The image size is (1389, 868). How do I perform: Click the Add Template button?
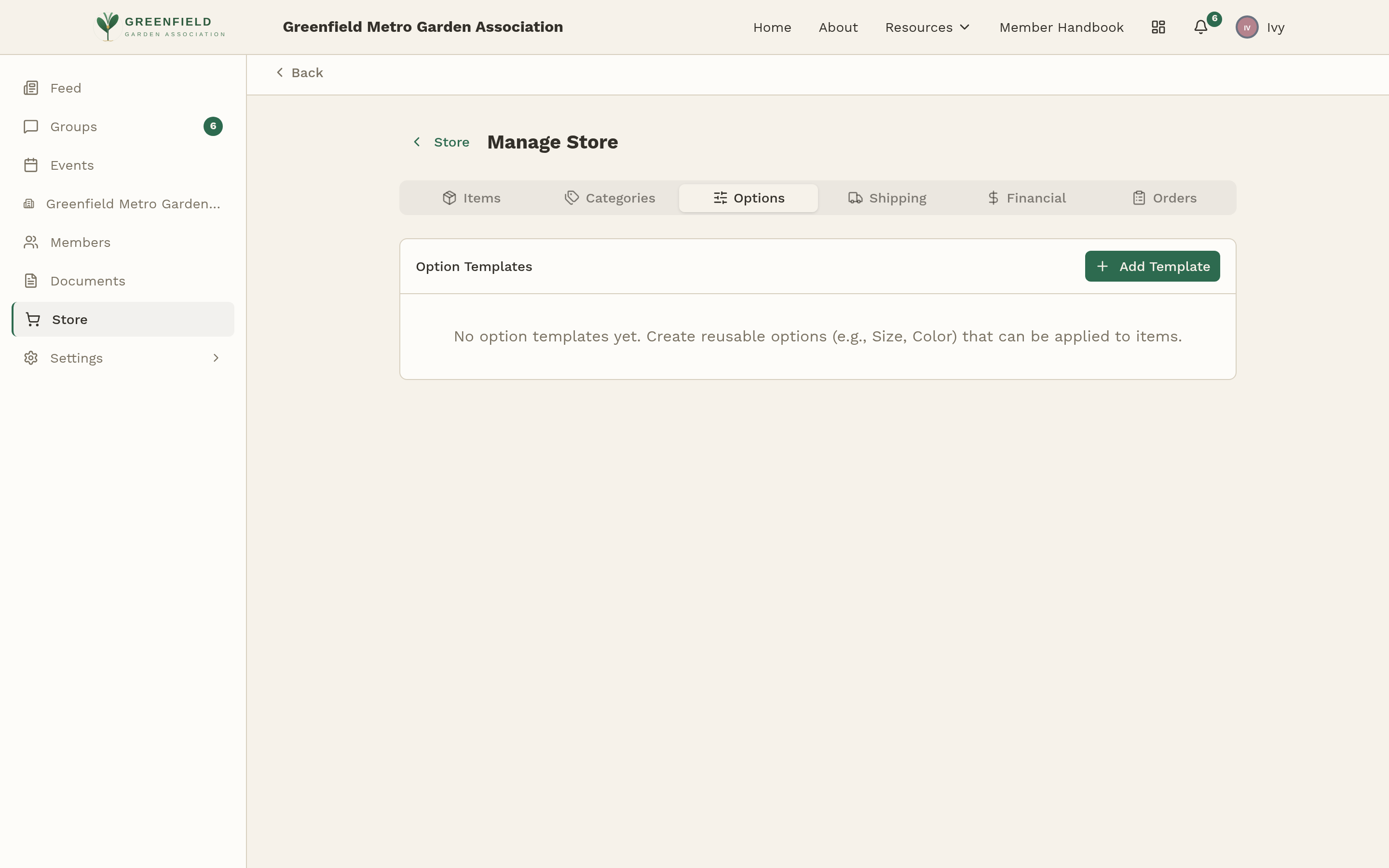[x=1151, y=266]
